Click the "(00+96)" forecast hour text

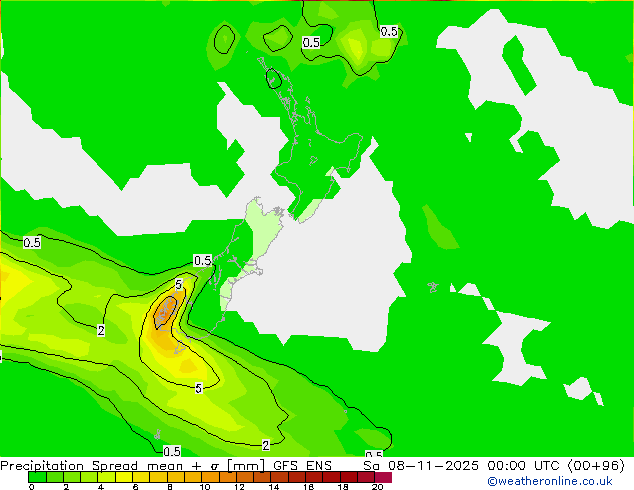point(596,465)
